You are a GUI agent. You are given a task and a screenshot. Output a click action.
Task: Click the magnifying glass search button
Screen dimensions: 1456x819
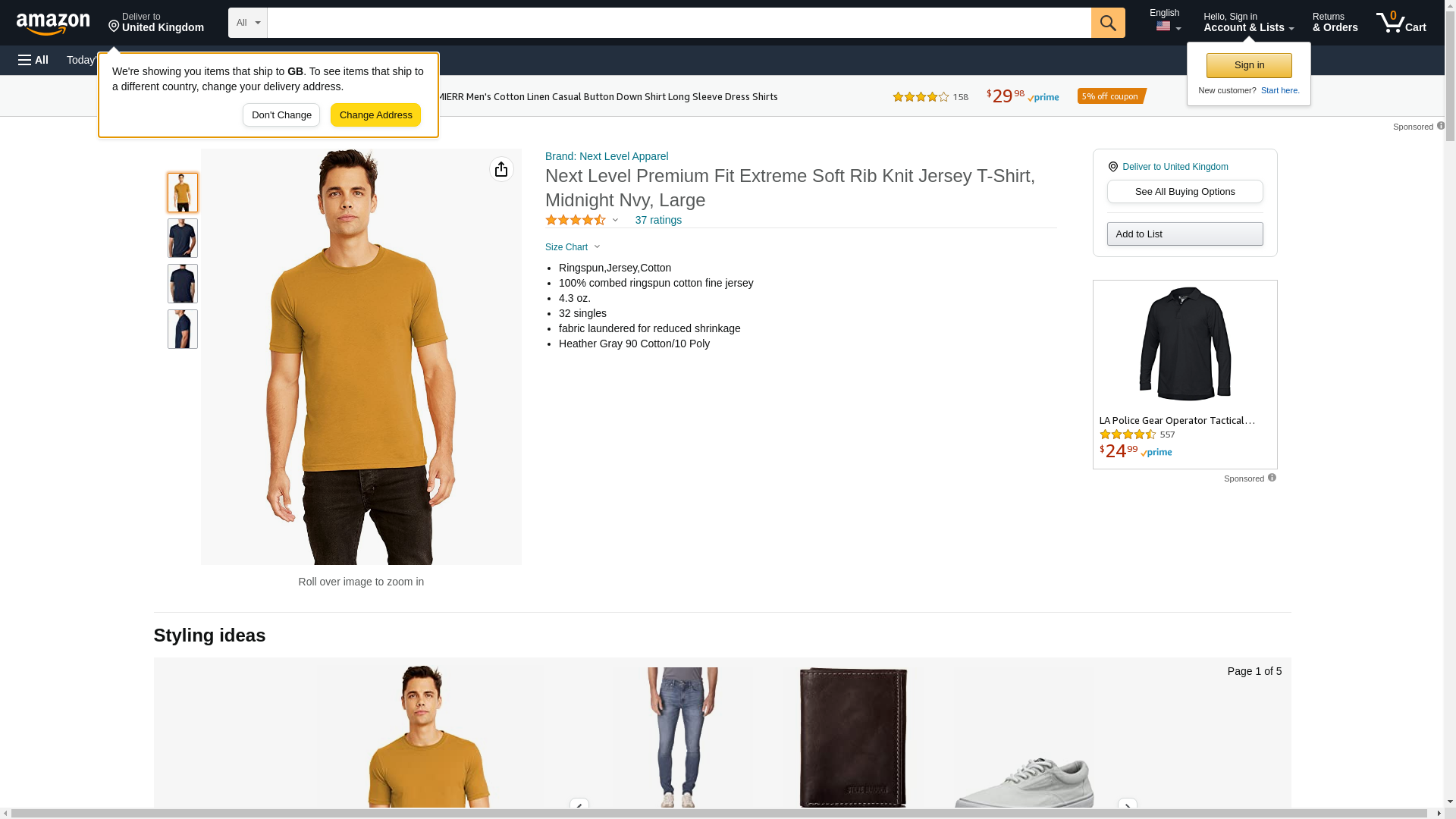tap(1108, 23)
